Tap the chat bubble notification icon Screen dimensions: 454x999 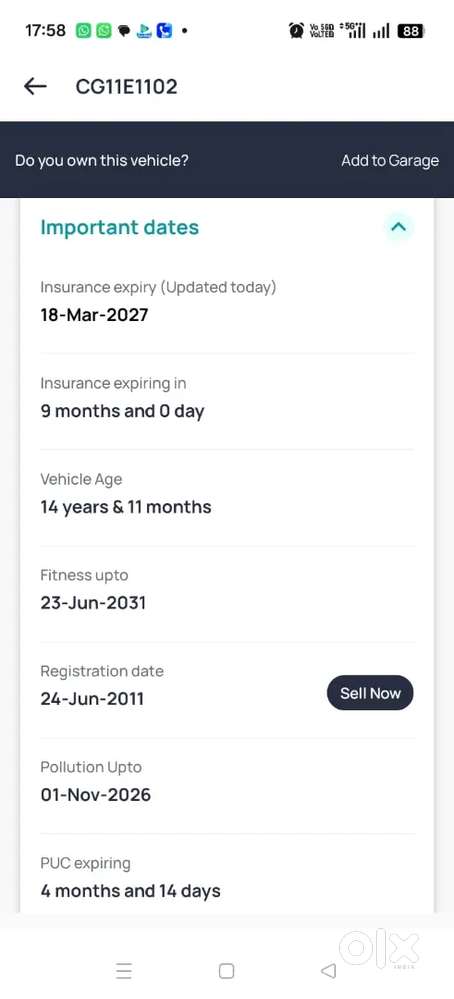124,31
